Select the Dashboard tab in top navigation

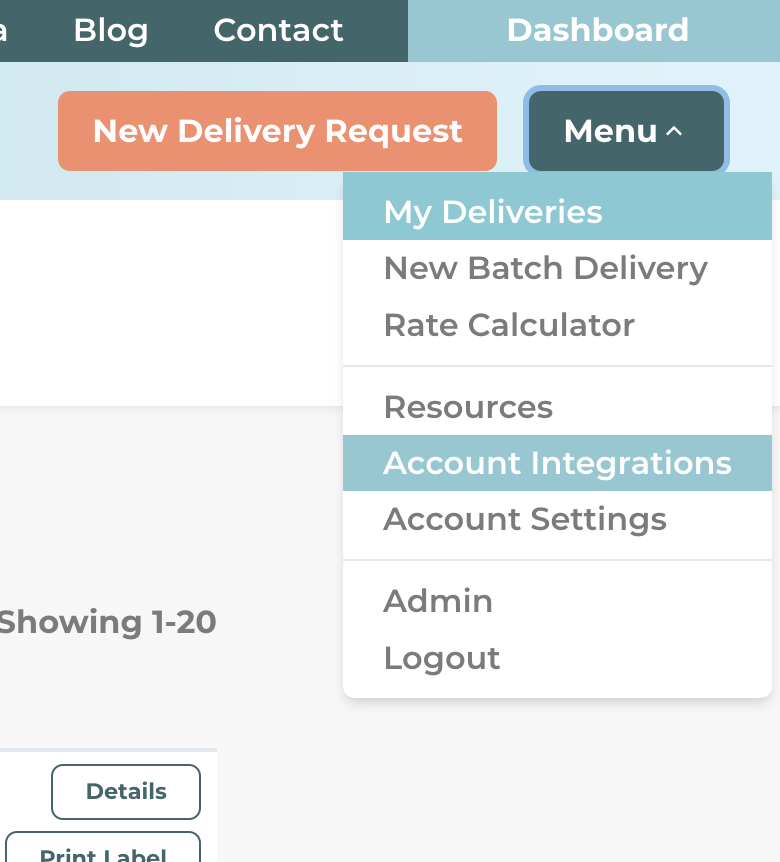tap(597, 30)
